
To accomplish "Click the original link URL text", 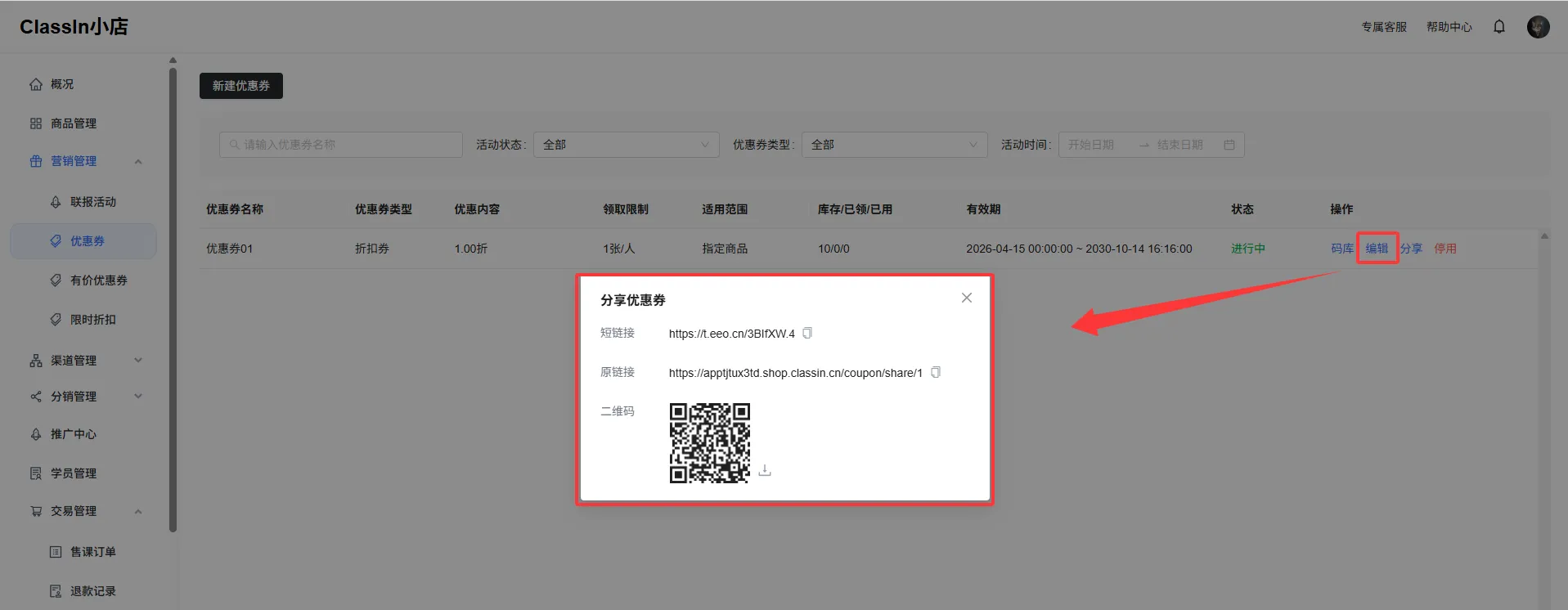I will click(796, 373).
